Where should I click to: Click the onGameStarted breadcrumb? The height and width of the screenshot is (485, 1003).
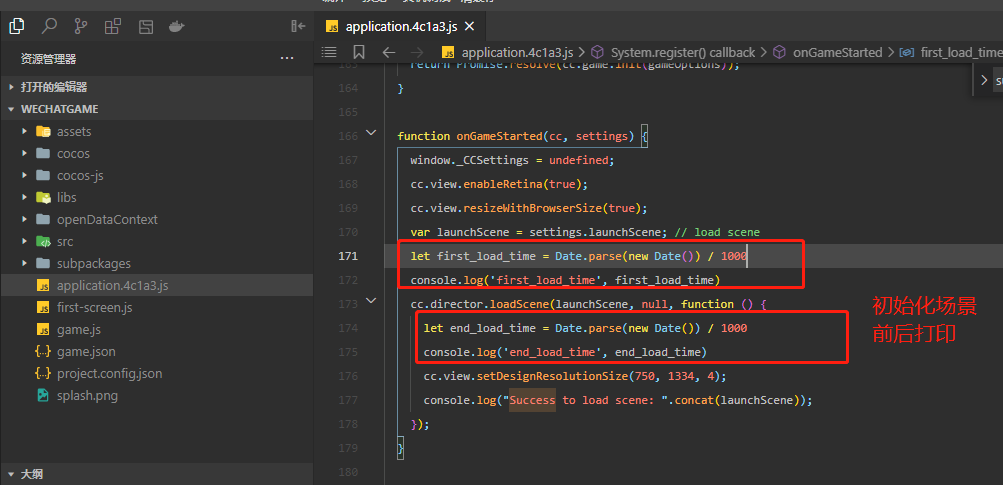coord(837,52)
